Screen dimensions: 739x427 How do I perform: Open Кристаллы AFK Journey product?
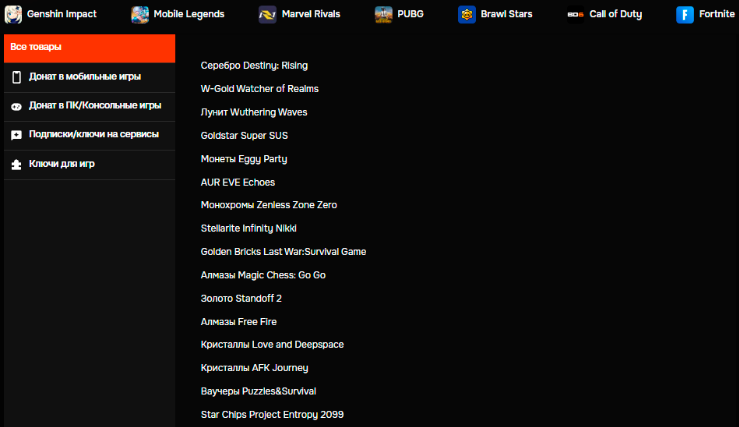(255, 368)
